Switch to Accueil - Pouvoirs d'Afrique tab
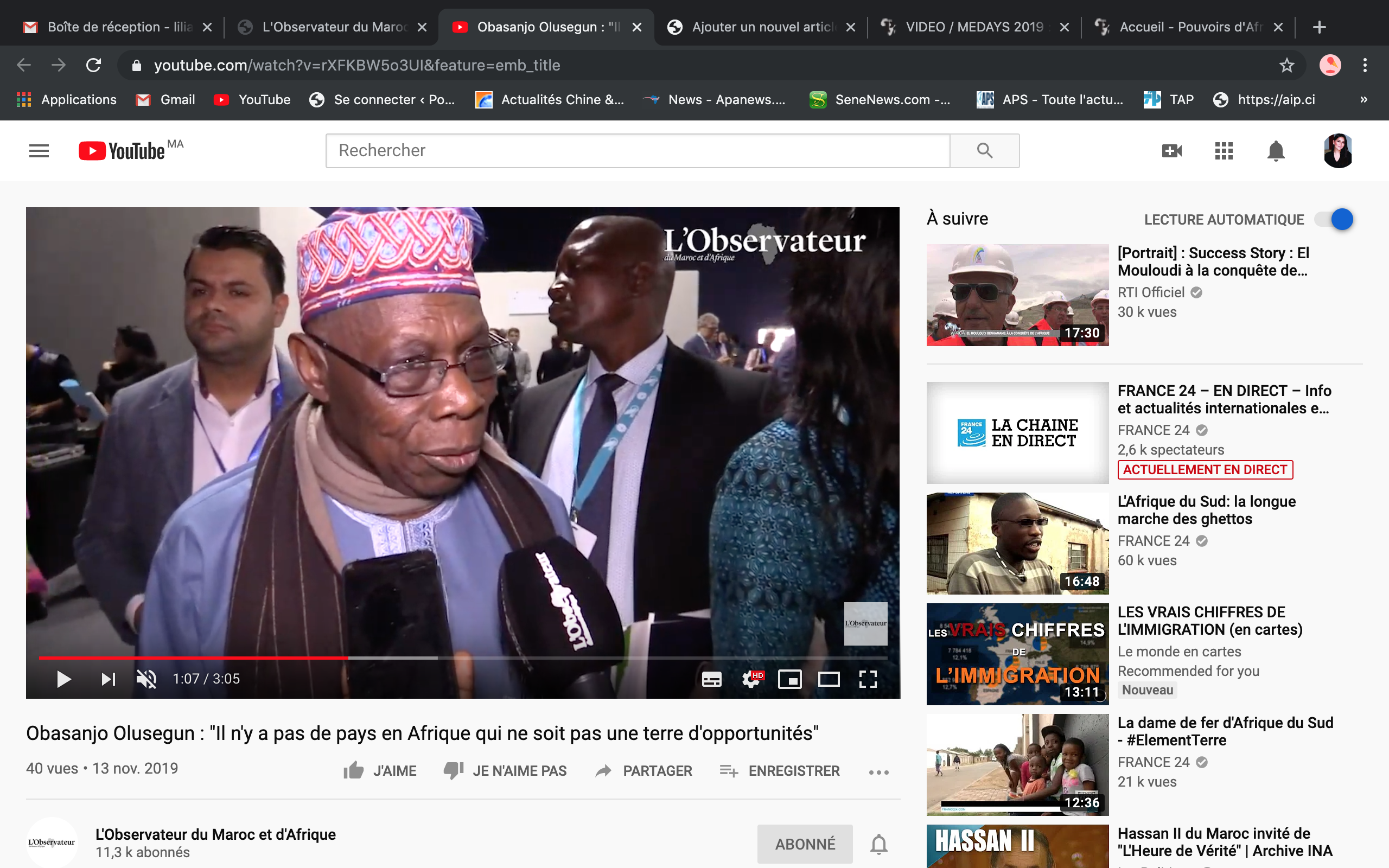This screenshot has height=868, width=1389. point(1189,27)
